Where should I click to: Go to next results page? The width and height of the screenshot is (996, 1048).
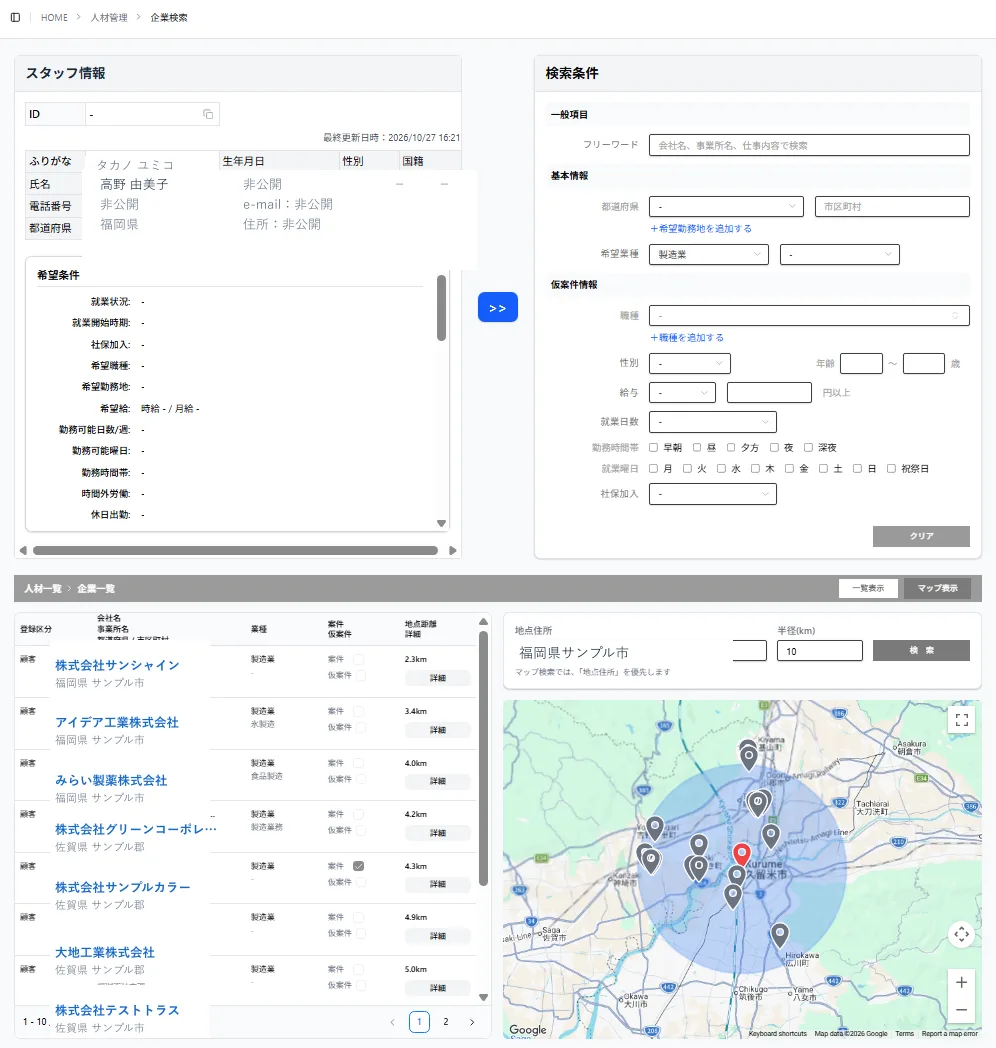[472, 1022]
